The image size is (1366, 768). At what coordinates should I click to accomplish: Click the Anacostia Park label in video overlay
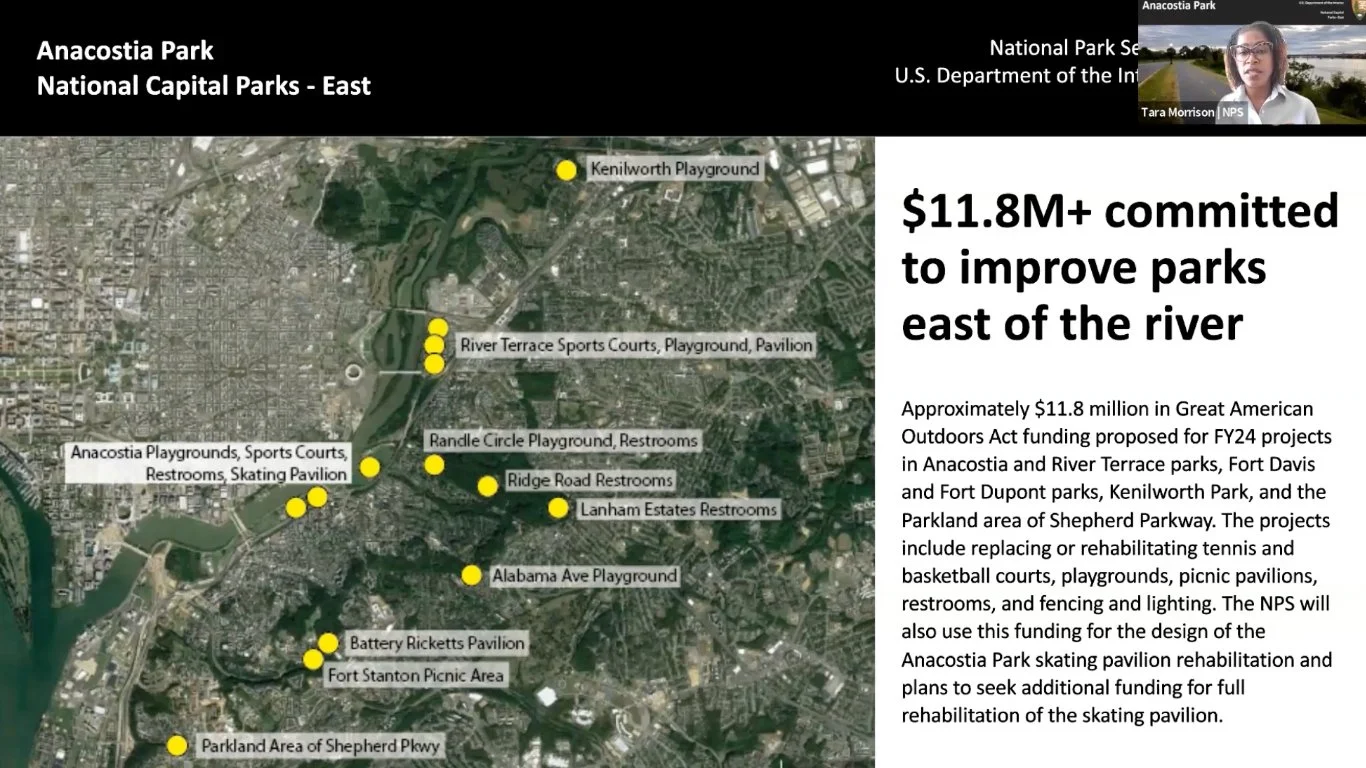[x=1177, y=6]
